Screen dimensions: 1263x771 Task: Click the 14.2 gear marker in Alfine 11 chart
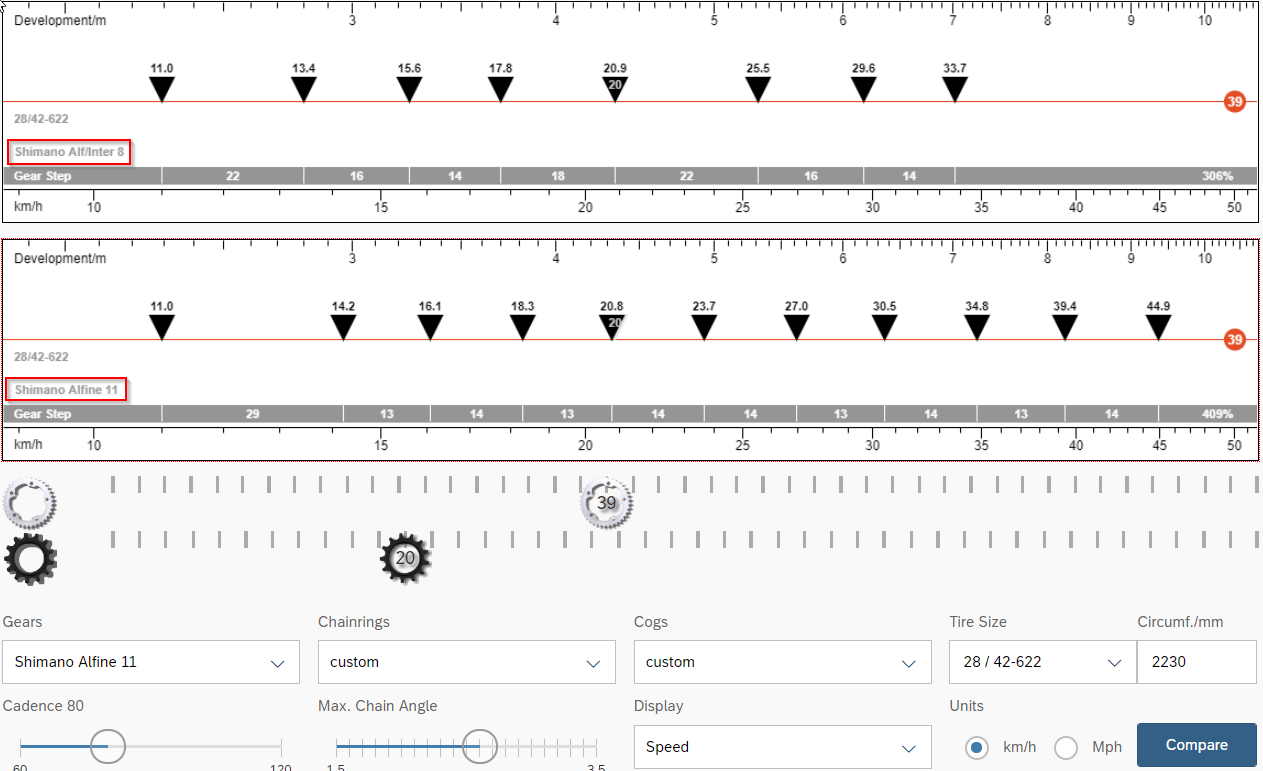(x=343, y=327)
